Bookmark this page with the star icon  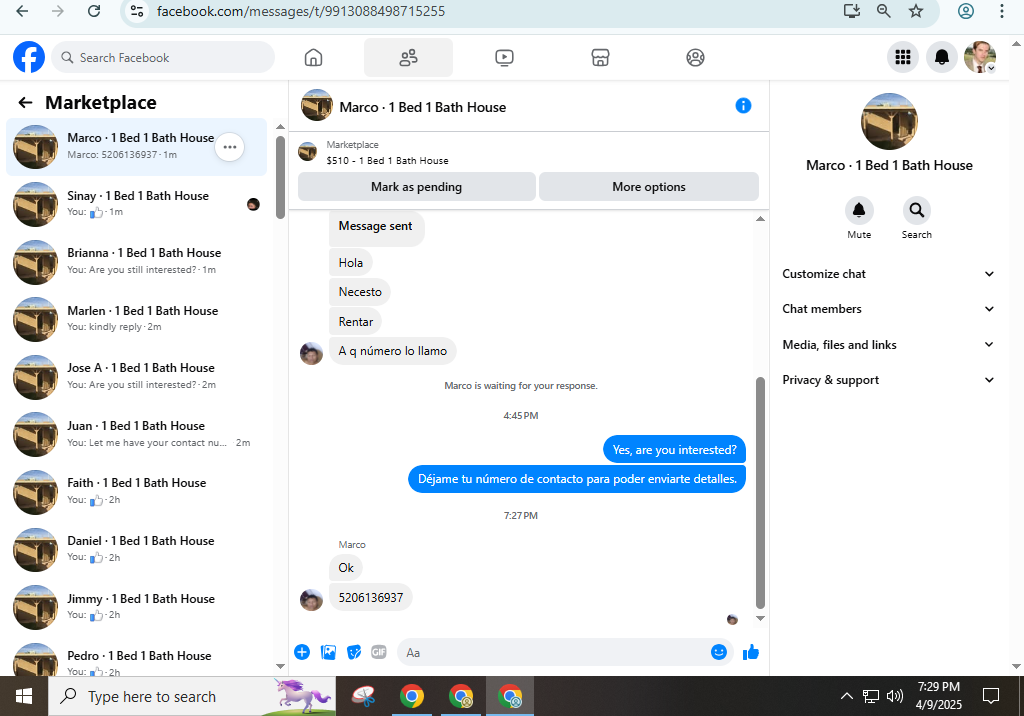pos(916,11)
